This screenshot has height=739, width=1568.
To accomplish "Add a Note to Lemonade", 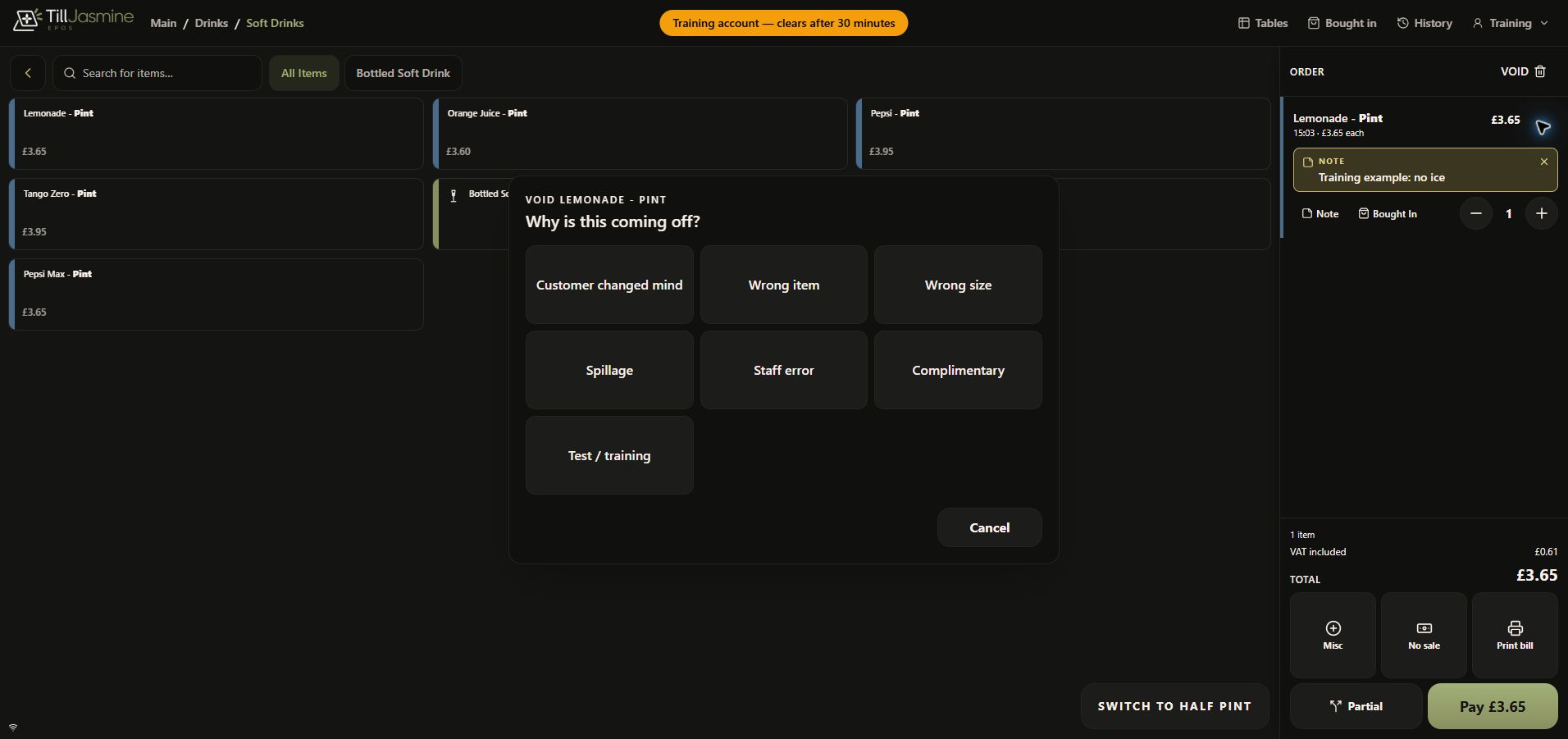I will click(1320, 214).
